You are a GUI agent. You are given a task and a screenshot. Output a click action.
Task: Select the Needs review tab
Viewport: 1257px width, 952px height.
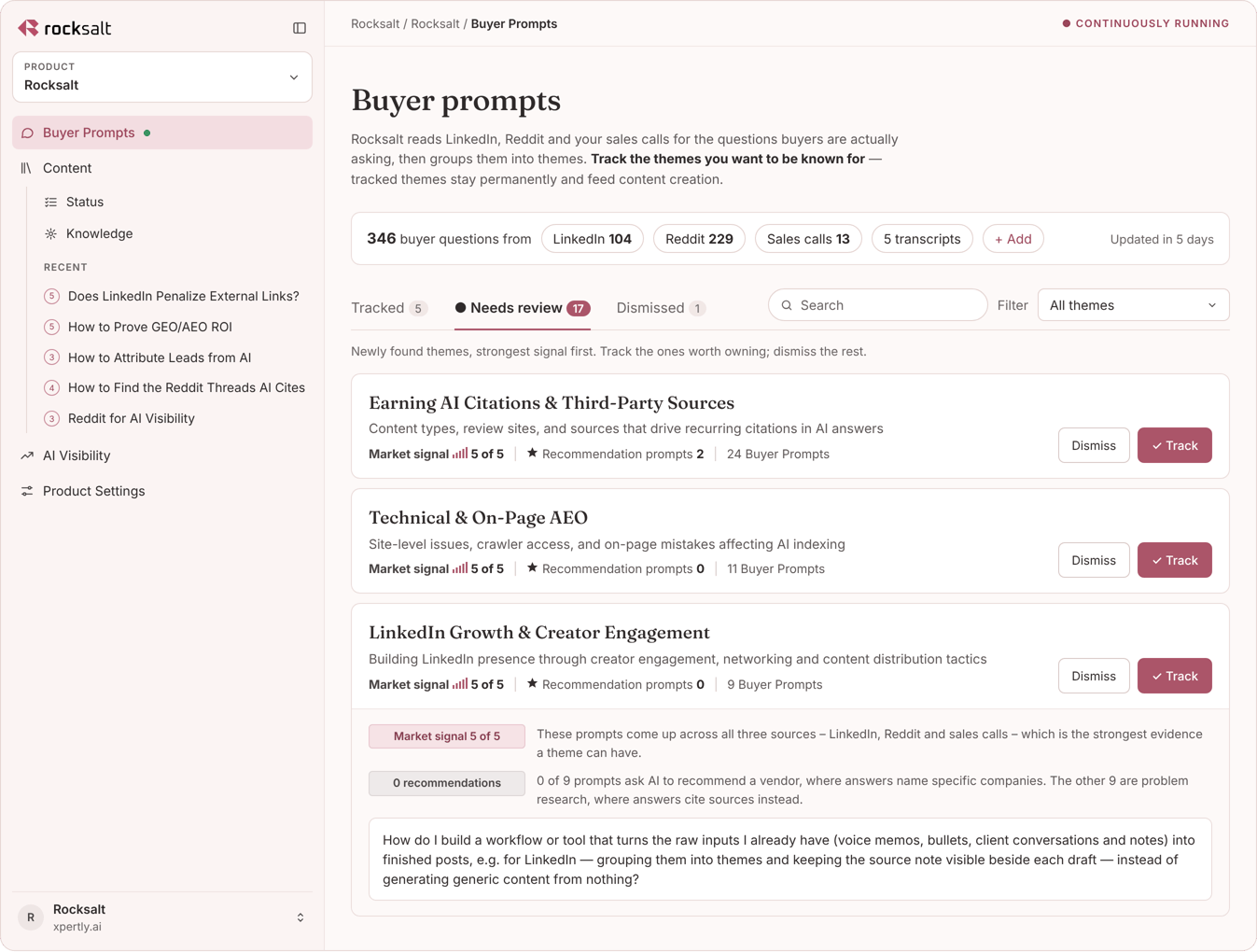[x=523, y=308]
